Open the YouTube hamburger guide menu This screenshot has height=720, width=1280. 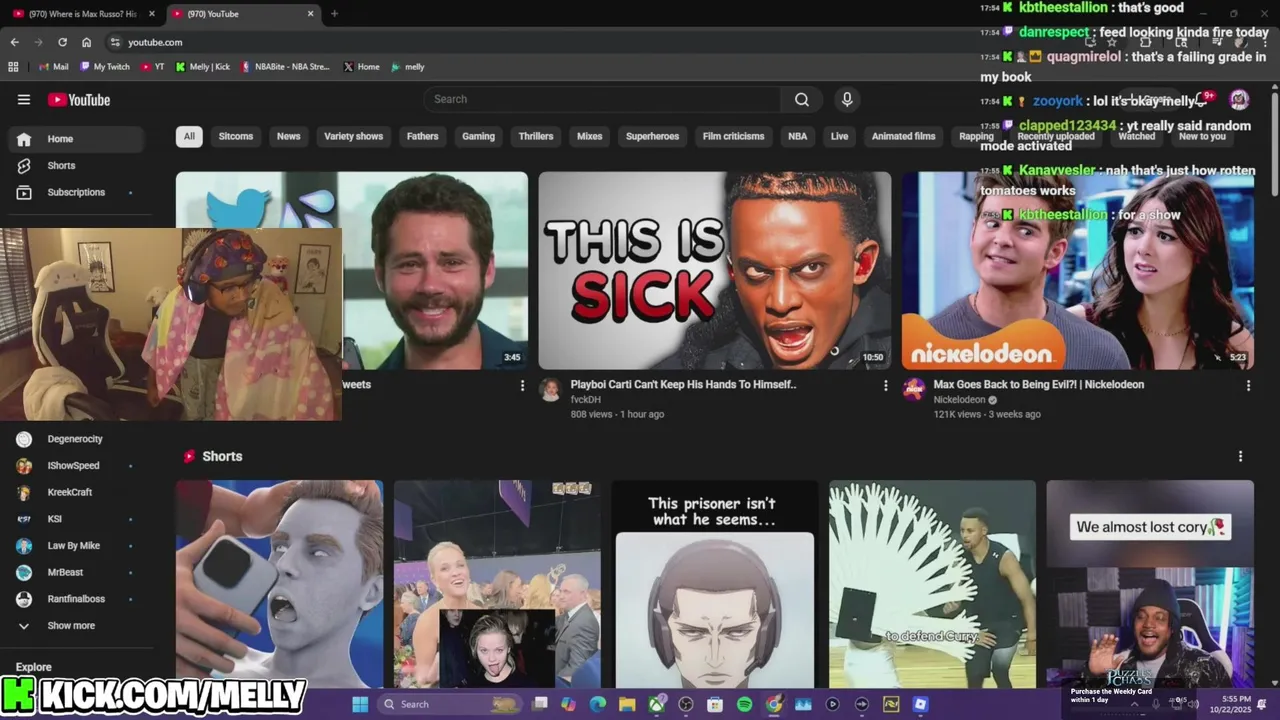pyautogui.click(x=24, y=99)
